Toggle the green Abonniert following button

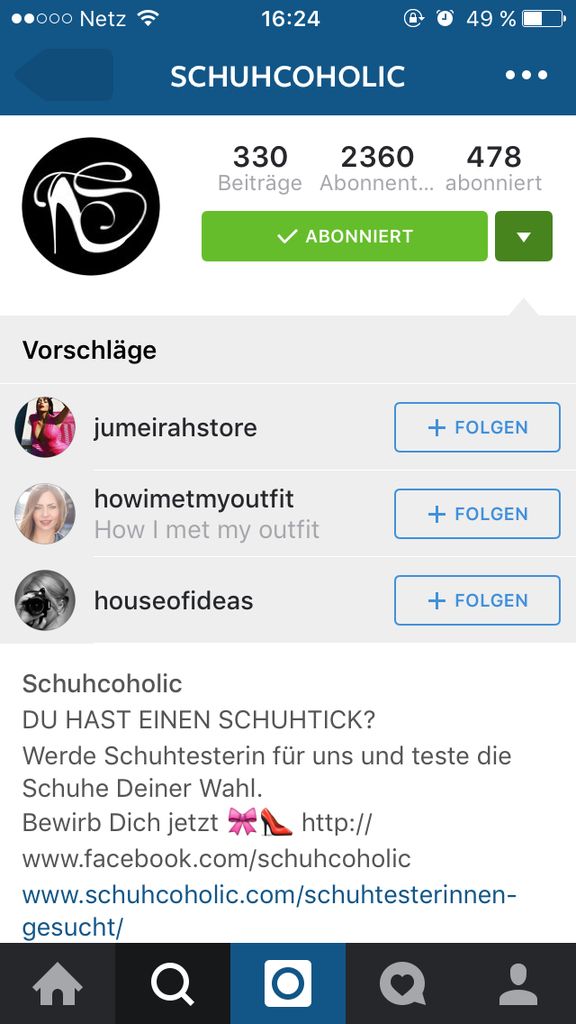(x=344, y=236)
